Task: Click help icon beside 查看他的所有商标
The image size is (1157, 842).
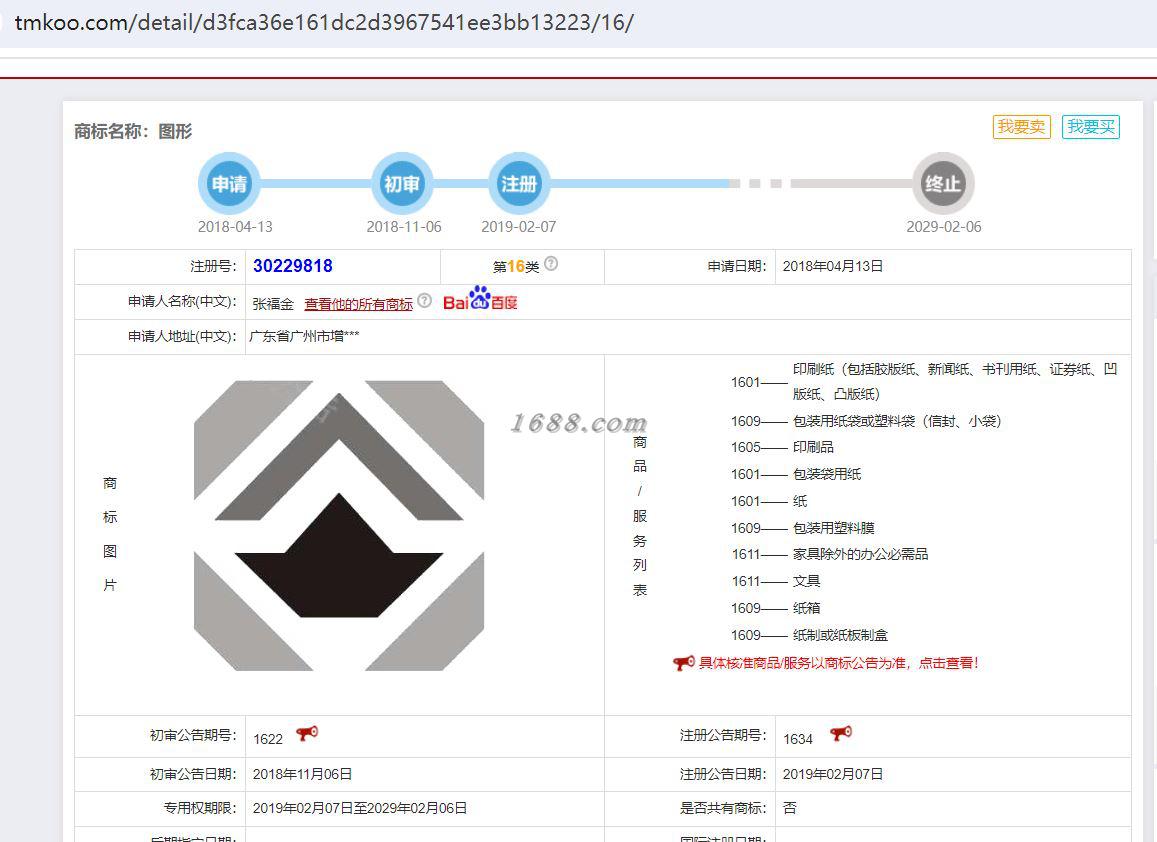Action: [424, 300]
